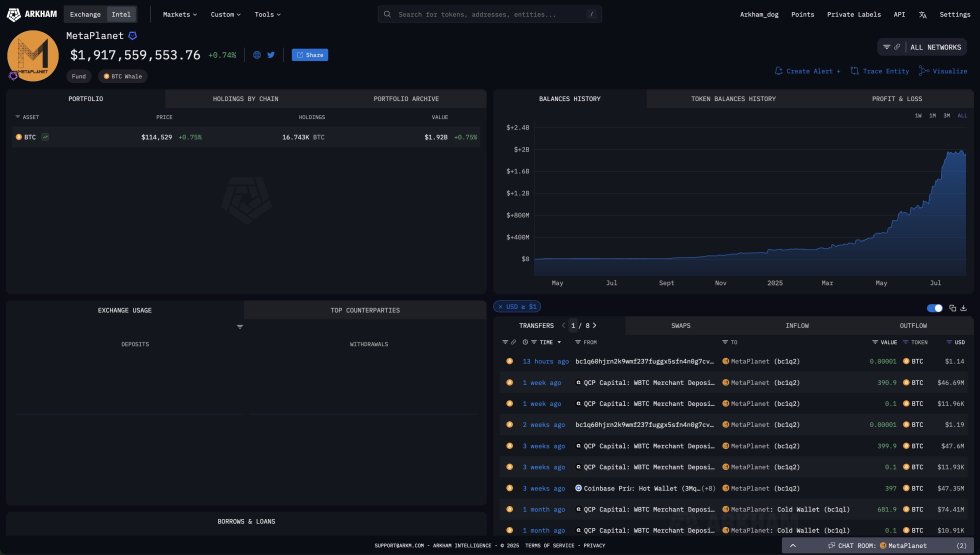Viewport: 980px width, 555px height.
Task: Click the token search input field
Action: (x=490, y=15)
